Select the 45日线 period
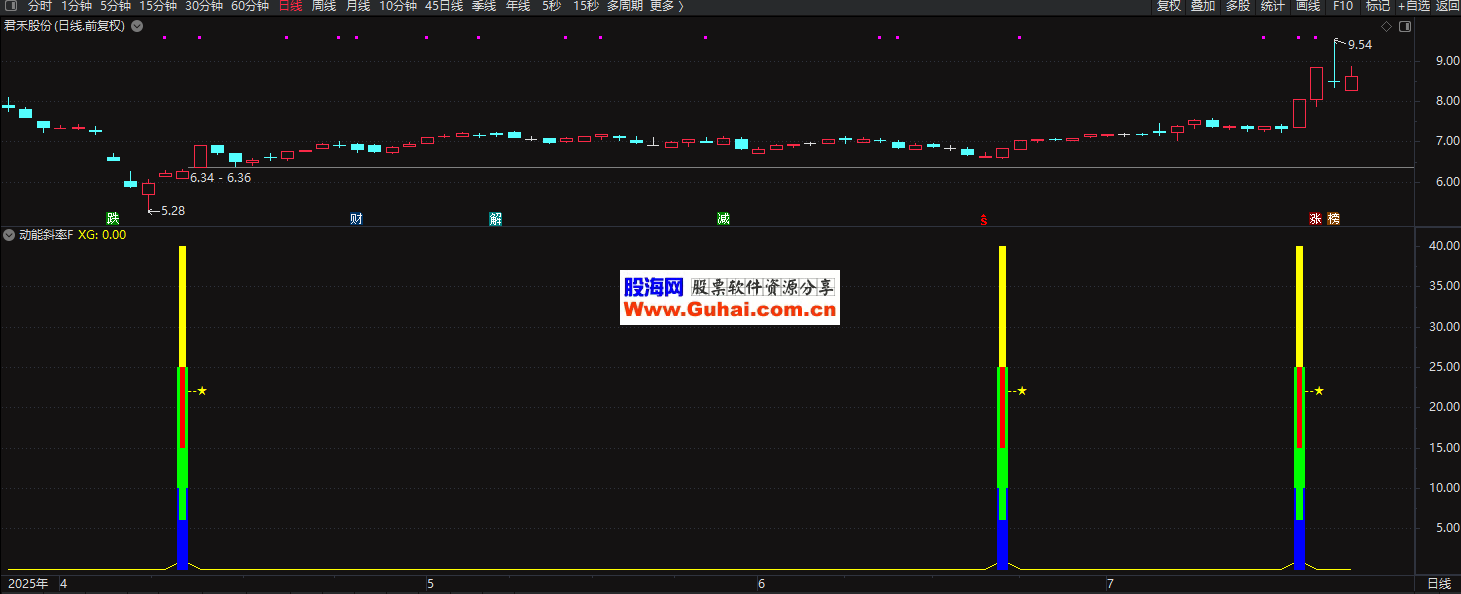 (x=444, y=6)
